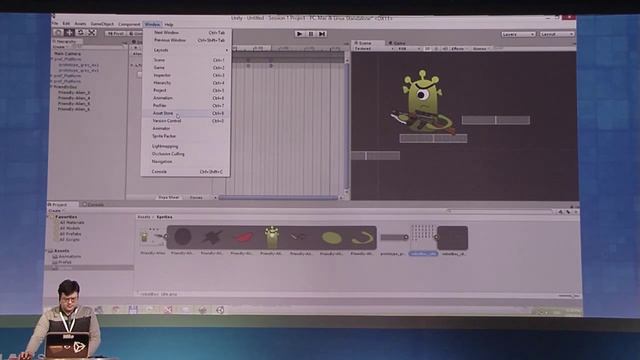The image size is (640, 360).
Task: Choose Console from the Window menu
Action: [186, 172]
